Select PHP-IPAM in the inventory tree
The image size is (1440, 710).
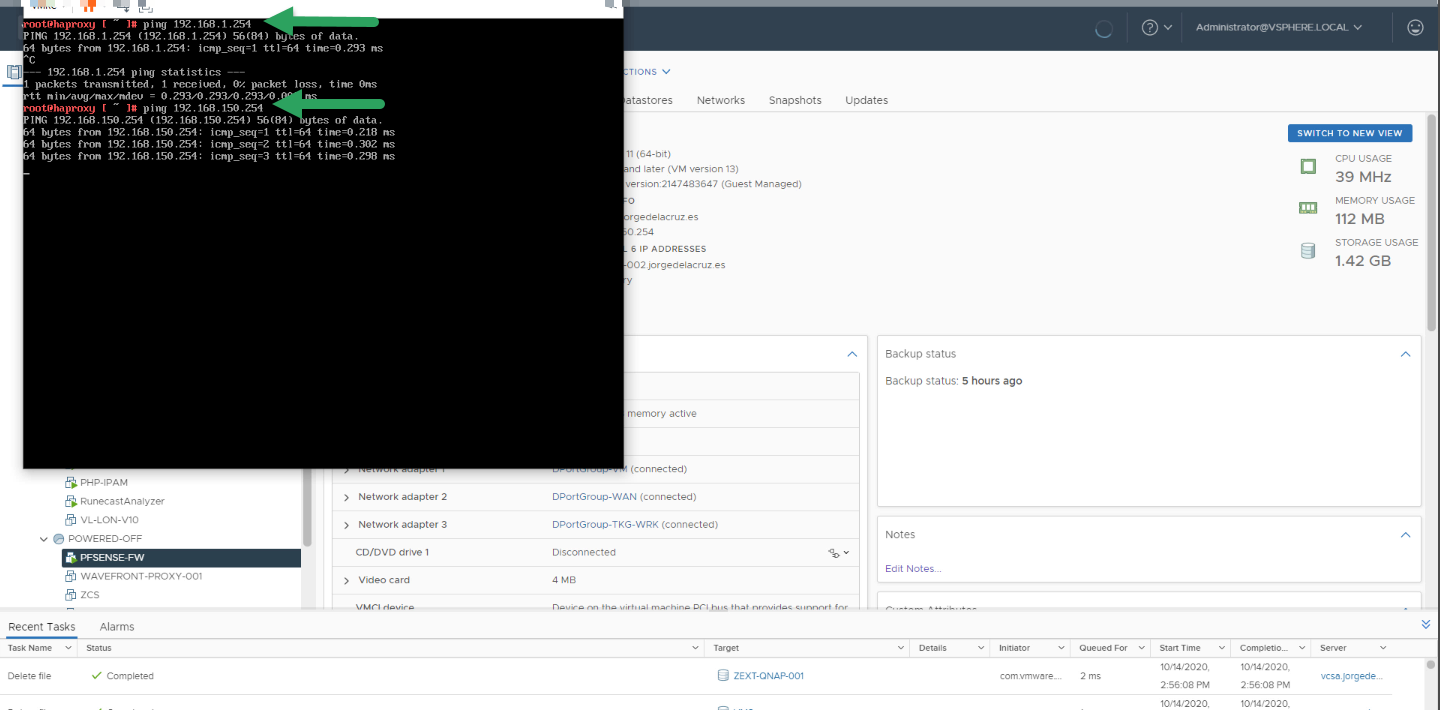(x=104, y=482)
